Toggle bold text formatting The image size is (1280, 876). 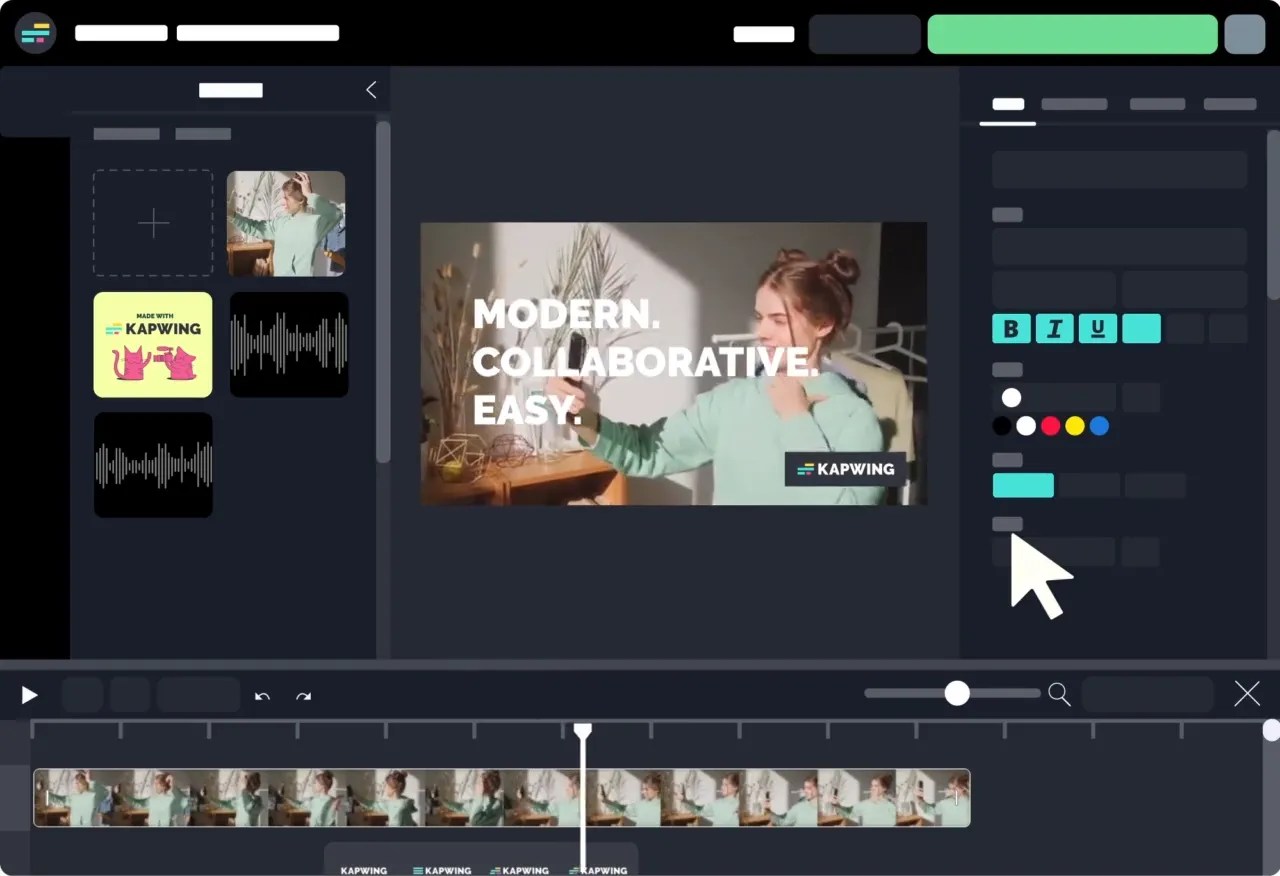pyautogui.click(x=1011, y=328)
